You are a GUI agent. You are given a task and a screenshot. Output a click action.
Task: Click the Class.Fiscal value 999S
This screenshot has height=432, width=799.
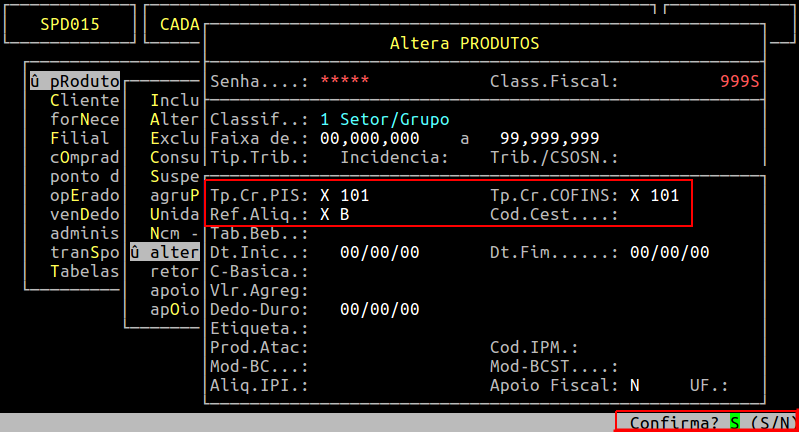pos(739,81)
